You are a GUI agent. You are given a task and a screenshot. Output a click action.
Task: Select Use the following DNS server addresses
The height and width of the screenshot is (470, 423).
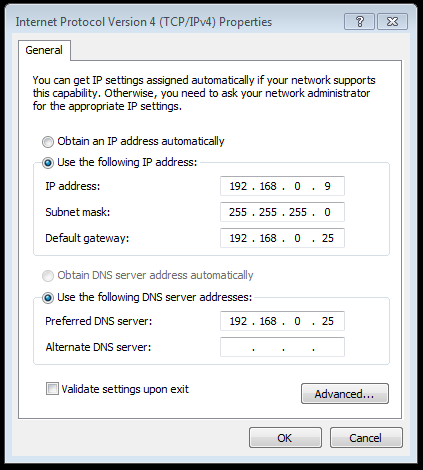point(48,298)
